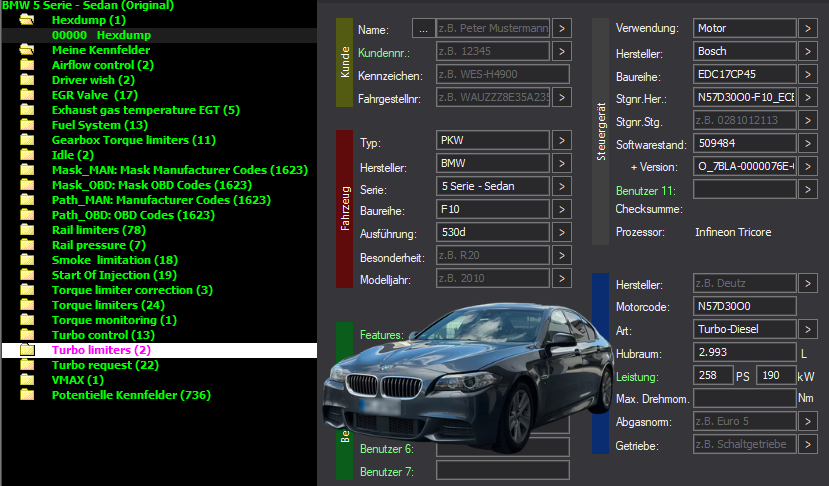This screenshot has height=486, width=829.
Task: Click the Max. Drehmom. Nm field
Action: [744, 398]
